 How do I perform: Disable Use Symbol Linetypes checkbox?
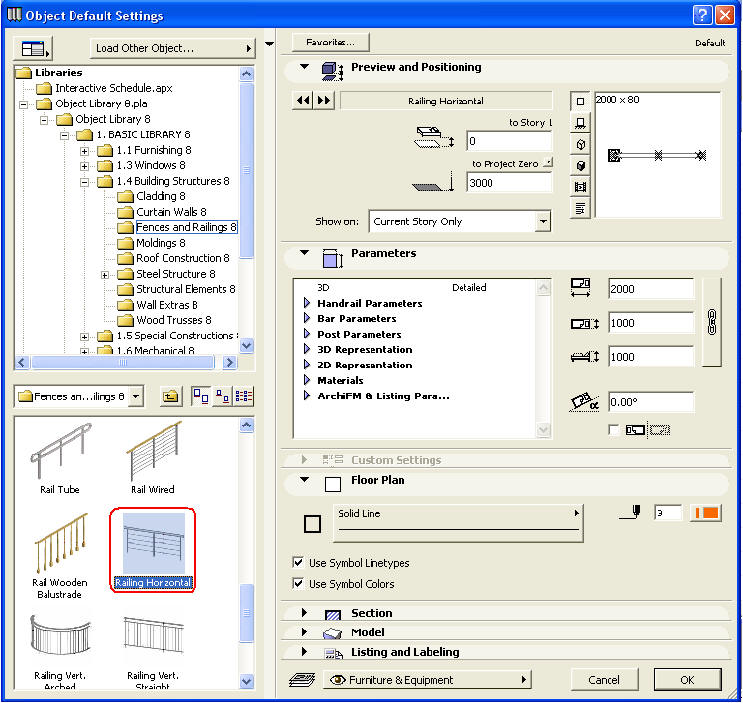[x=298, y=563]
